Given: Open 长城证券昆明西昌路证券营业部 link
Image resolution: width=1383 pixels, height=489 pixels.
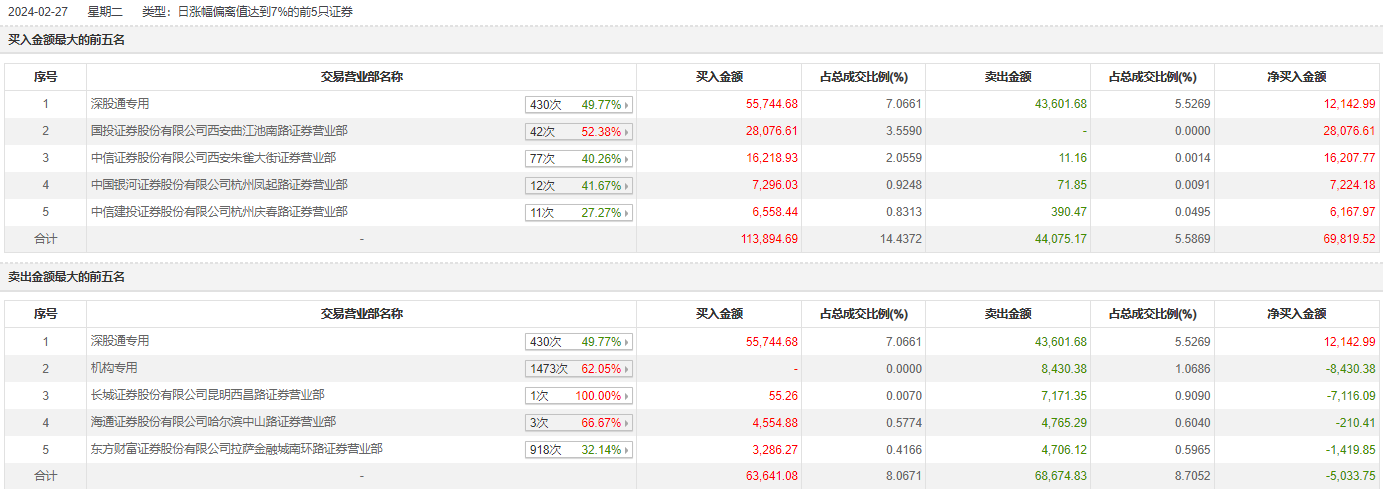Looking at the screenshot, I should [x=207, y=395].
